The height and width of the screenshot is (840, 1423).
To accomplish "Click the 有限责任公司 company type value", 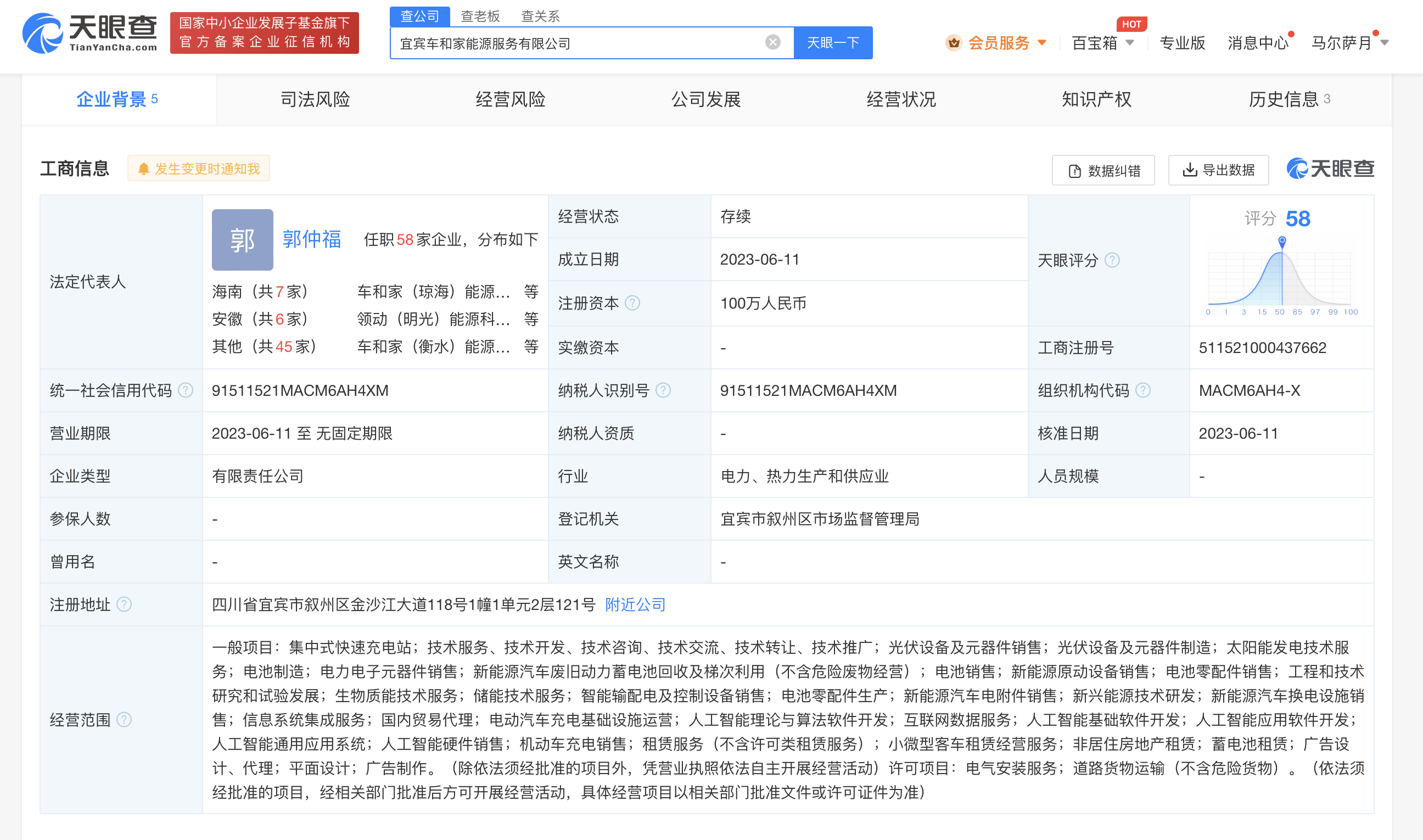I will coord(257,475).
